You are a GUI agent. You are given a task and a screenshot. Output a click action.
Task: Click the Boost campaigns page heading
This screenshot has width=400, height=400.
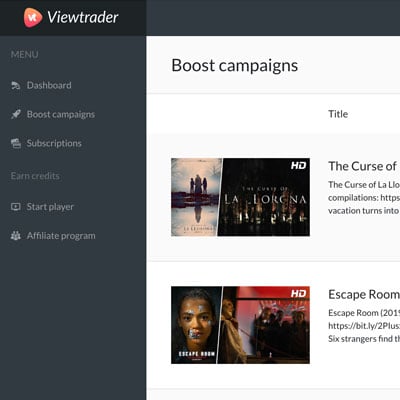tap(234, 65)
